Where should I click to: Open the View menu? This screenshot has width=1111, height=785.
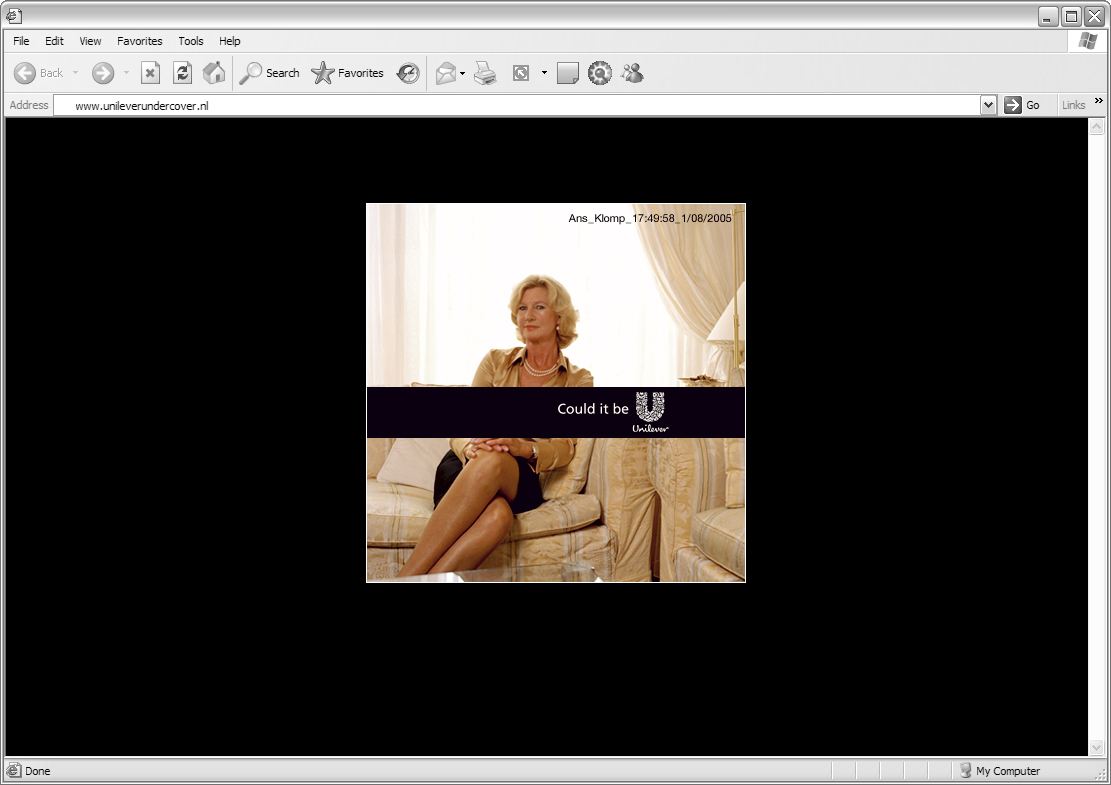(90, 41)
